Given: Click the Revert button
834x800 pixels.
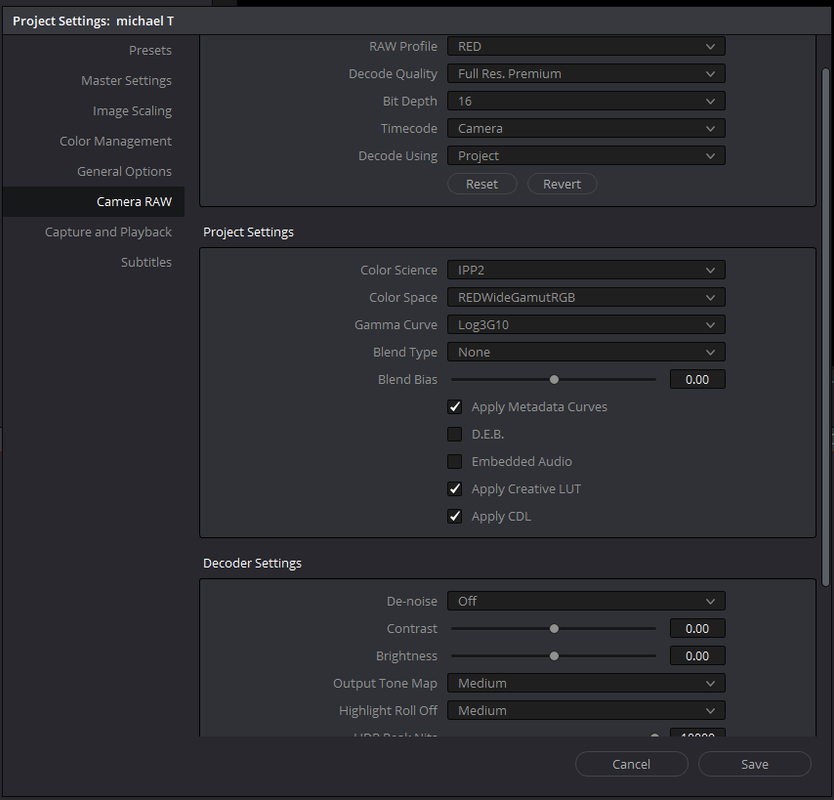Looking at the screenshot, I should (562, 184).
